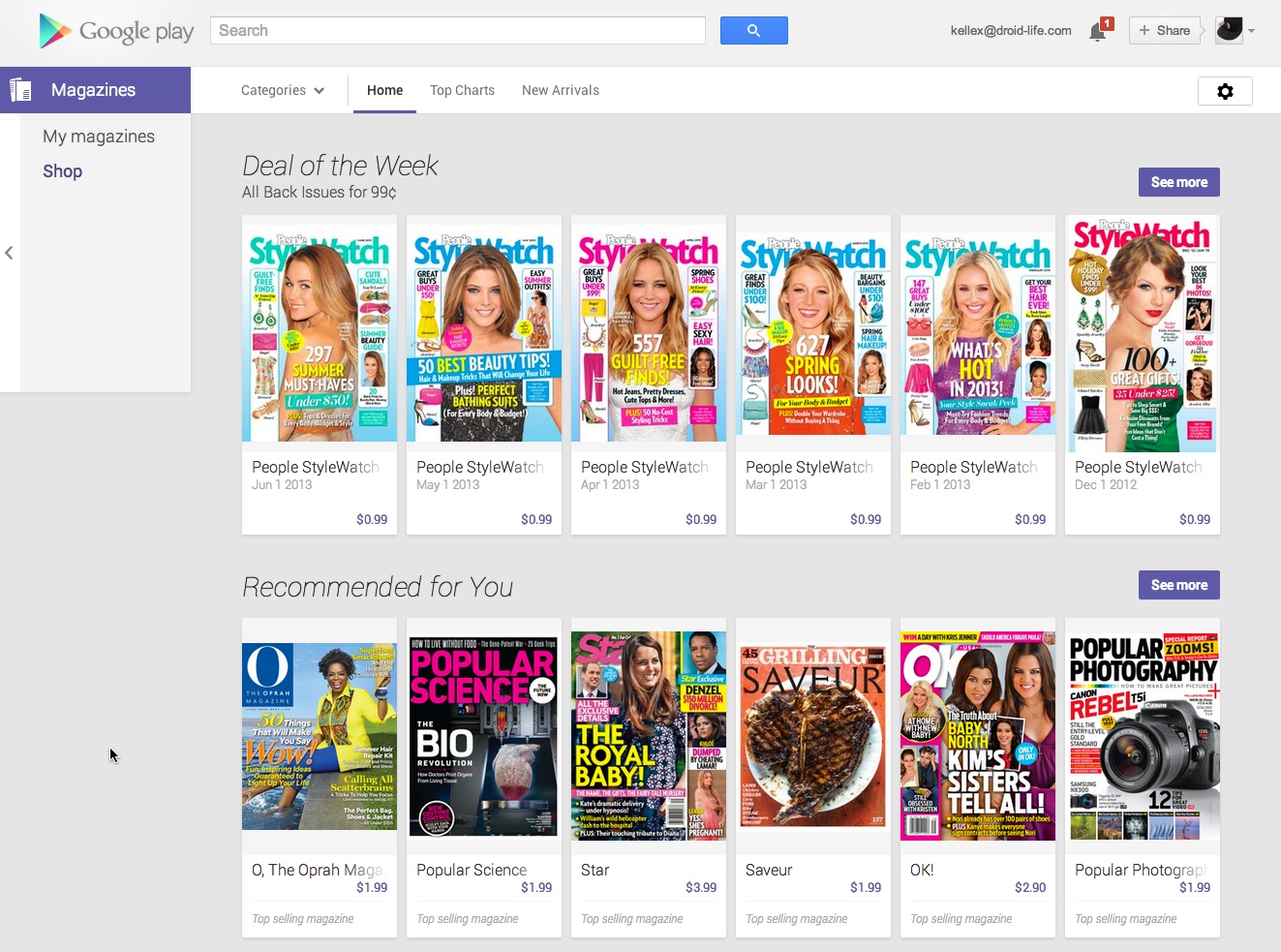Screen dimensions: 1281x952
Task: Expand account menu arrow beside avatar
Action: click(x=1252, y=31)
